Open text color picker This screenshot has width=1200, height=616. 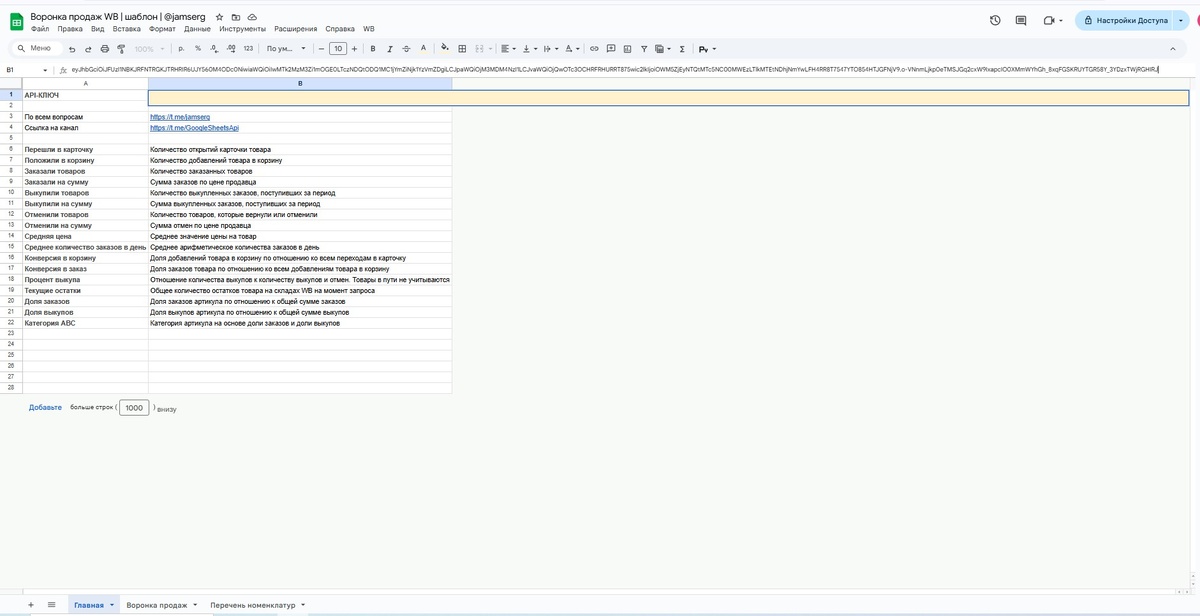(x=424, y=48)
